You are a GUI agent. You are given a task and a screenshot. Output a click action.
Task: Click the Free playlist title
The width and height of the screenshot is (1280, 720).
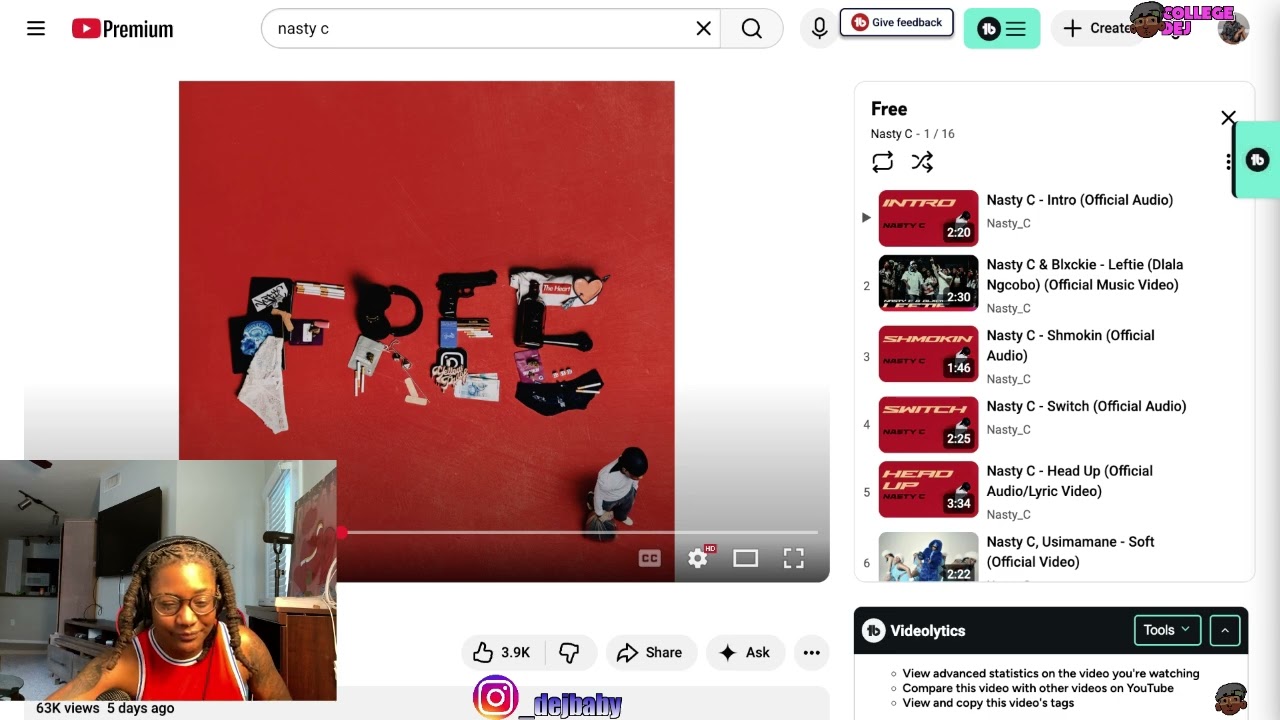click(889, 109)
